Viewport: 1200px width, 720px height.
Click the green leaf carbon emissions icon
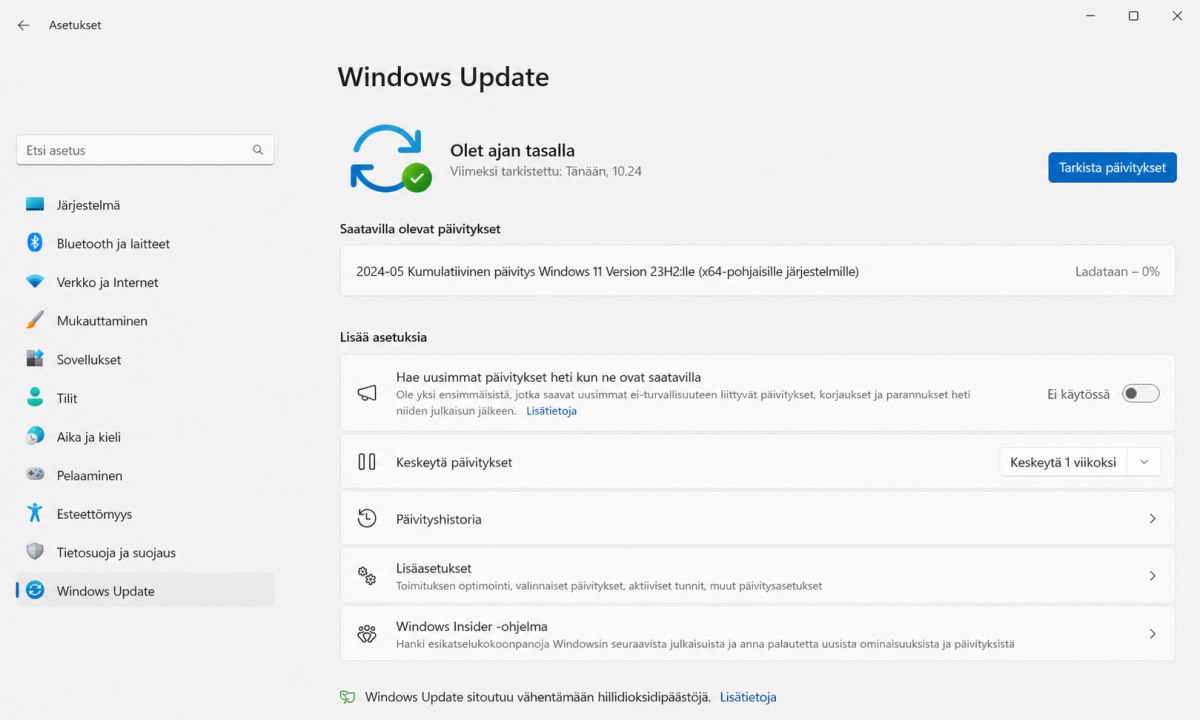[x=347, y=697]
